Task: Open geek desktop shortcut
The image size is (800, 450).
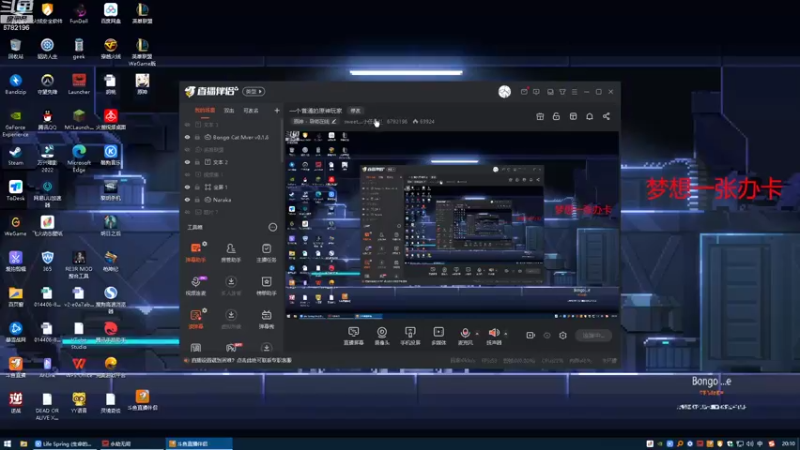Action: point(79,48)
